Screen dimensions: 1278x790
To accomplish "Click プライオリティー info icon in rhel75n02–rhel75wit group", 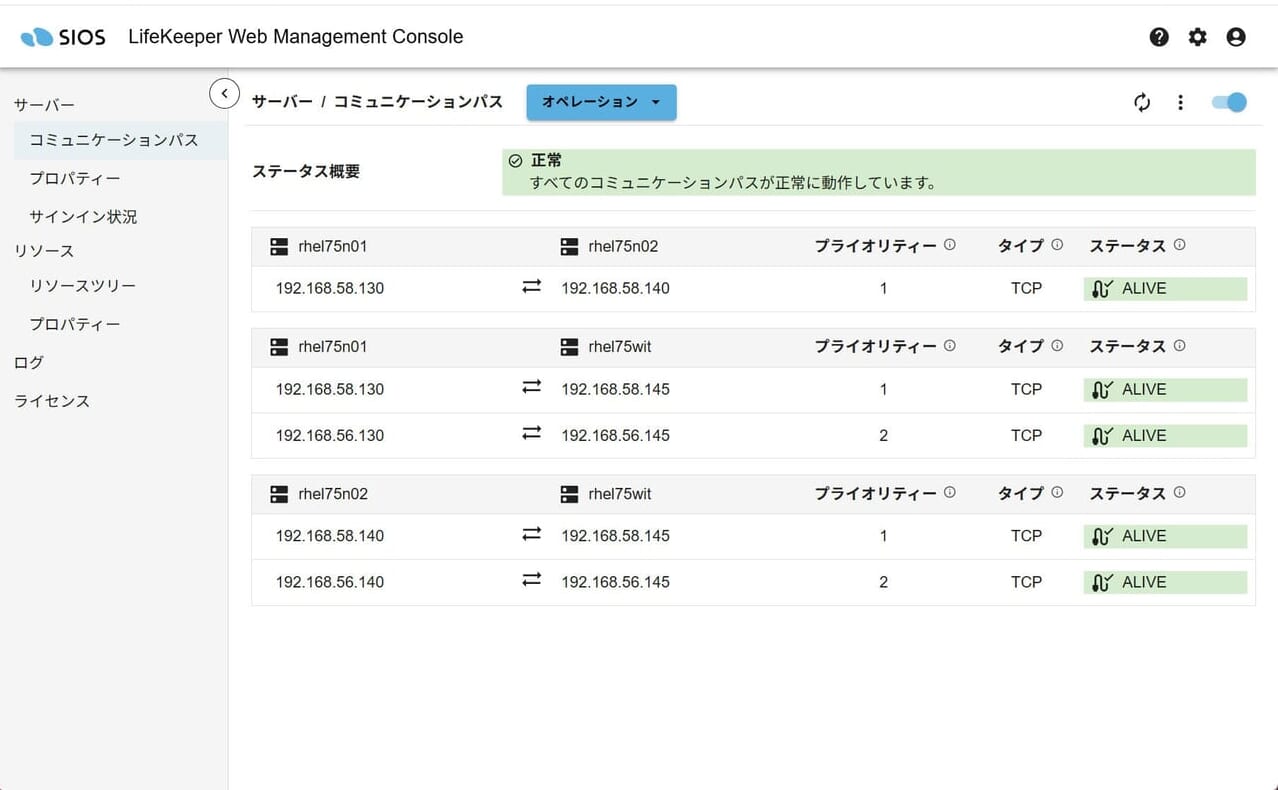I will point(950,493).
